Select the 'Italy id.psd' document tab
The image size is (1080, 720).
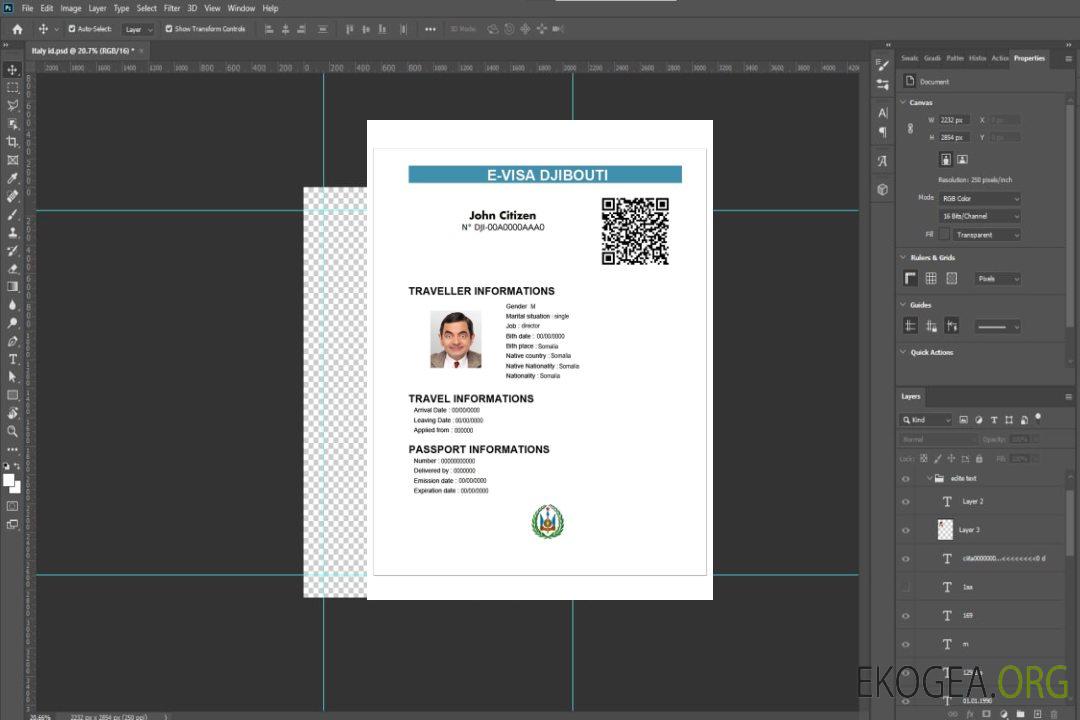point(83,51)
